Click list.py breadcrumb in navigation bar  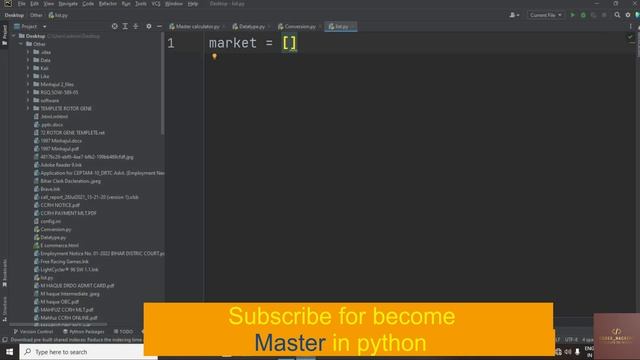pos(58,15)
